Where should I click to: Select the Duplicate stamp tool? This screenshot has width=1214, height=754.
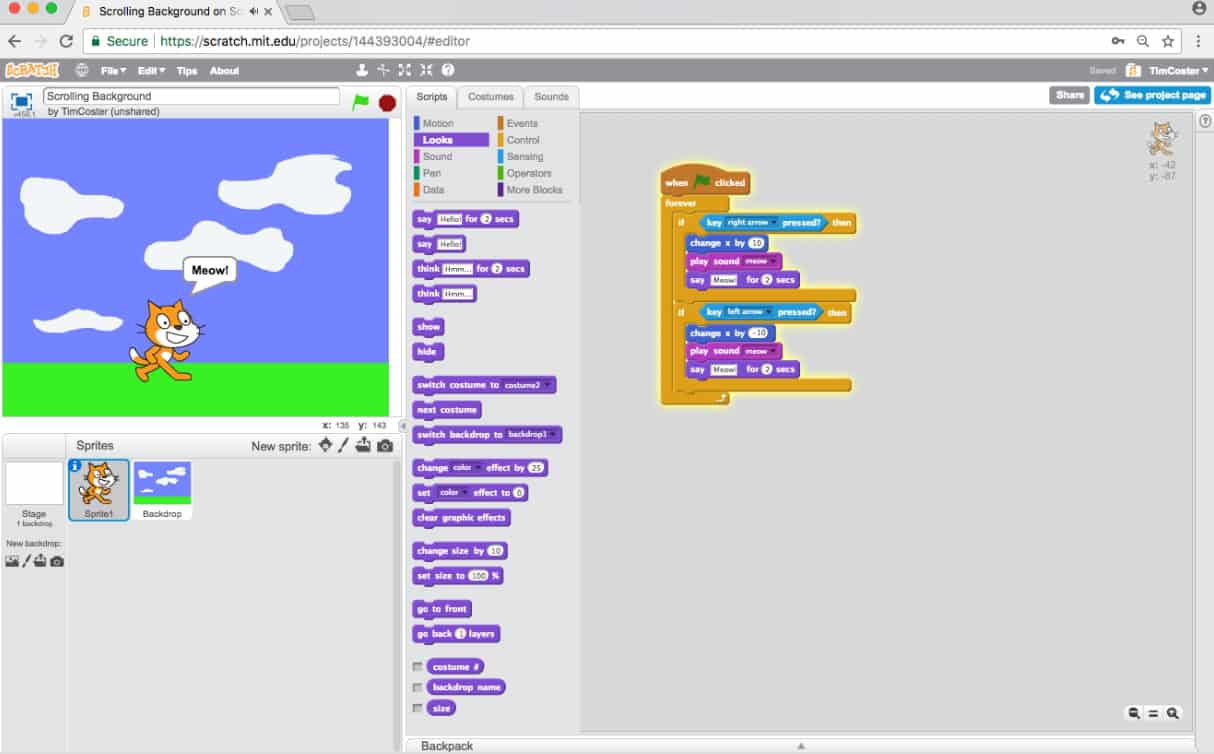coord(362,70)
